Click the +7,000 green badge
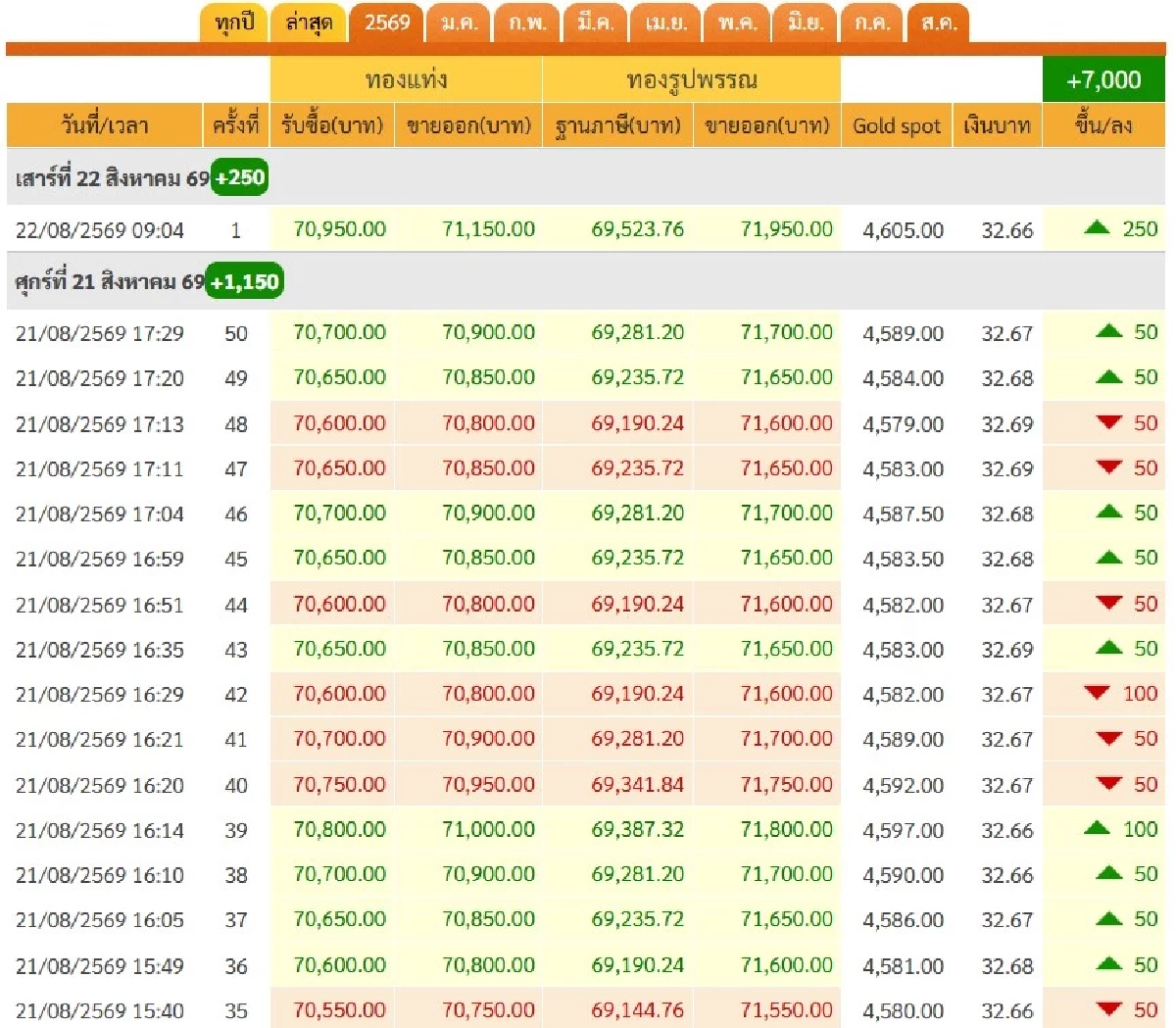The image size is (1176, 1028). click(x=1103, y=79)
